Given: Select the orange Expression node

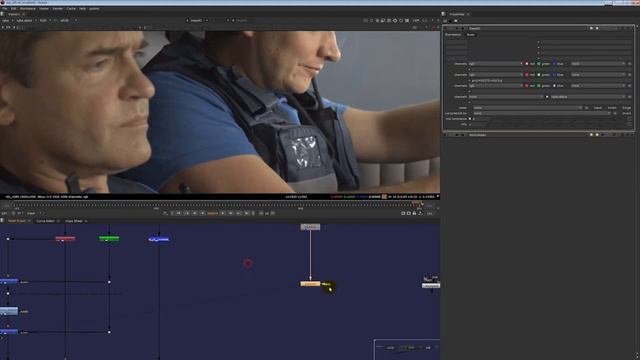Looking at the screenshot, I should [x=310, y=284].
